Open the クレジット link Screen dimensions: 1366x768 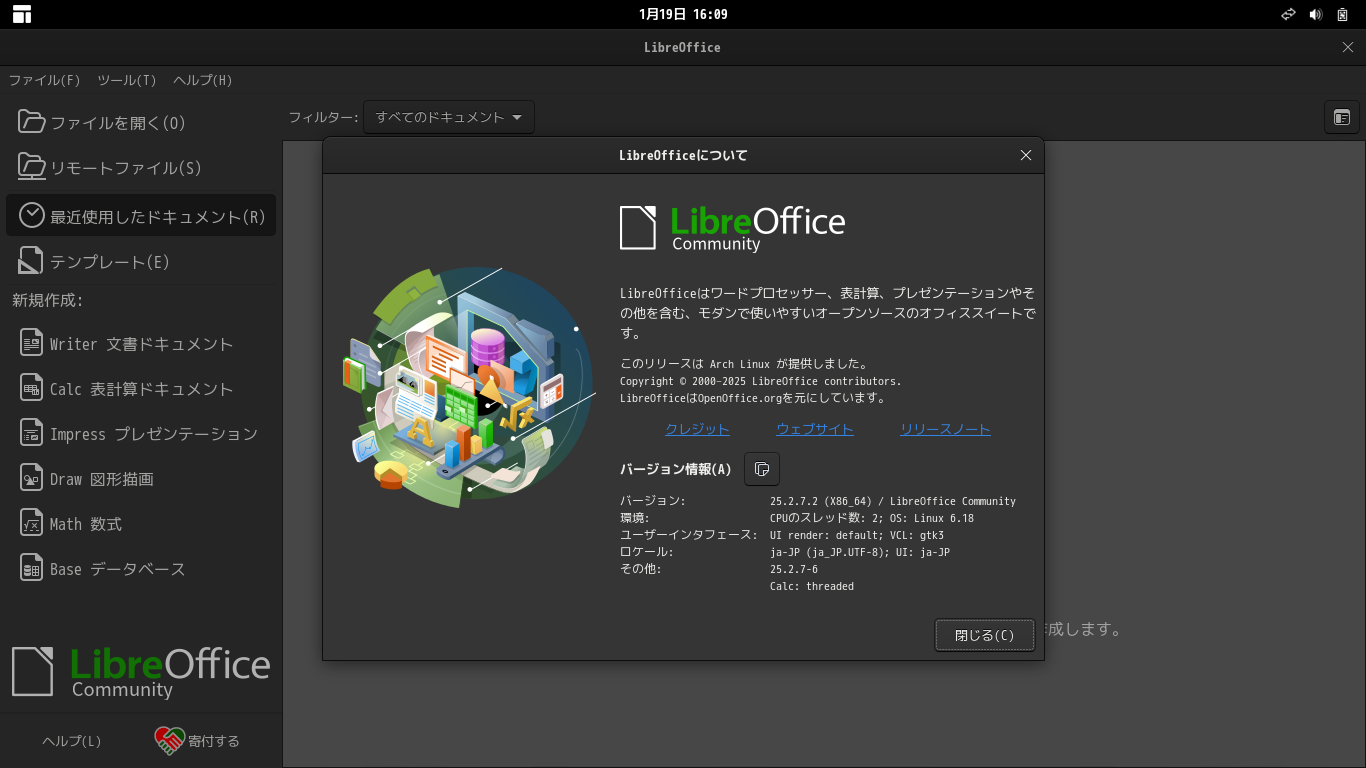(698, 429)
